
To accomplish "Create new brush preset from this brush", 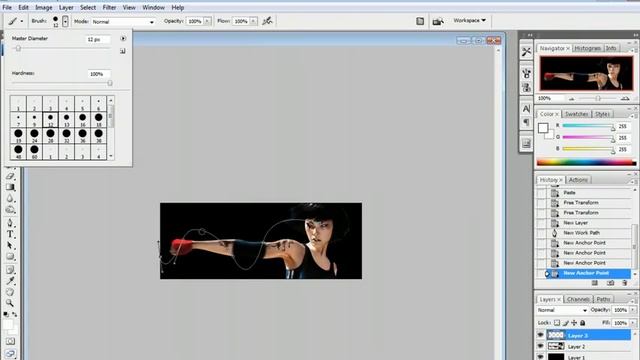I will click(x=123, y=51).
